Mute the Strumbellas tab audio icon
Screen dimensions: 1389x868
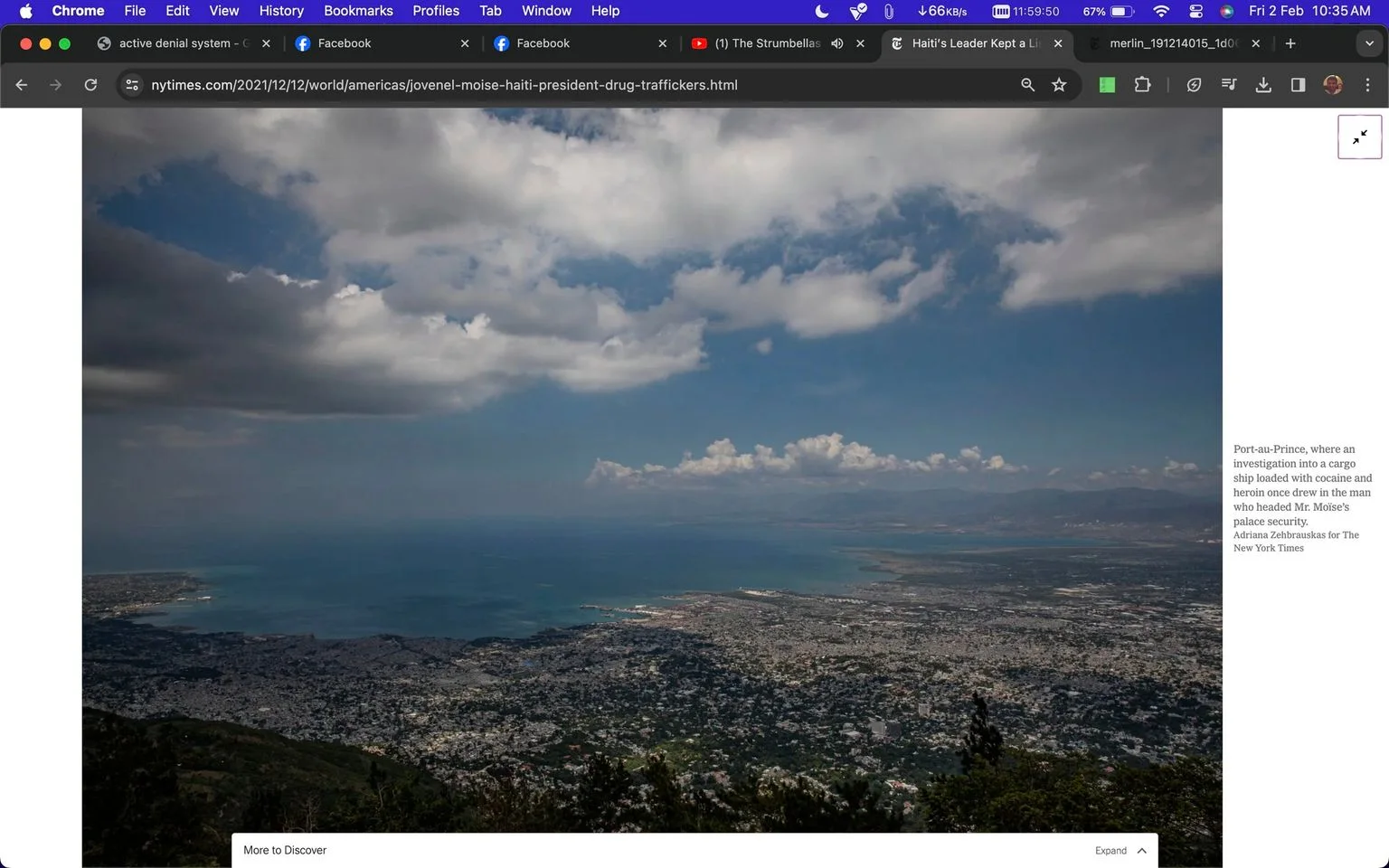coord(837,43)
